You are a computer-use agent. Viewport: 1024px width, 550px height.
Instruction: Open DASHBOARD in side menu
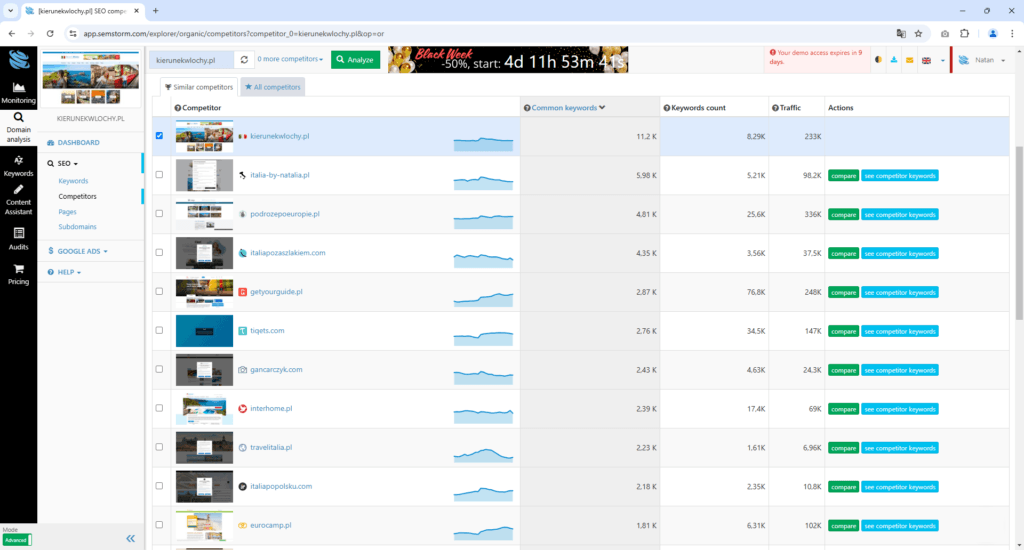tap(74, 142)
